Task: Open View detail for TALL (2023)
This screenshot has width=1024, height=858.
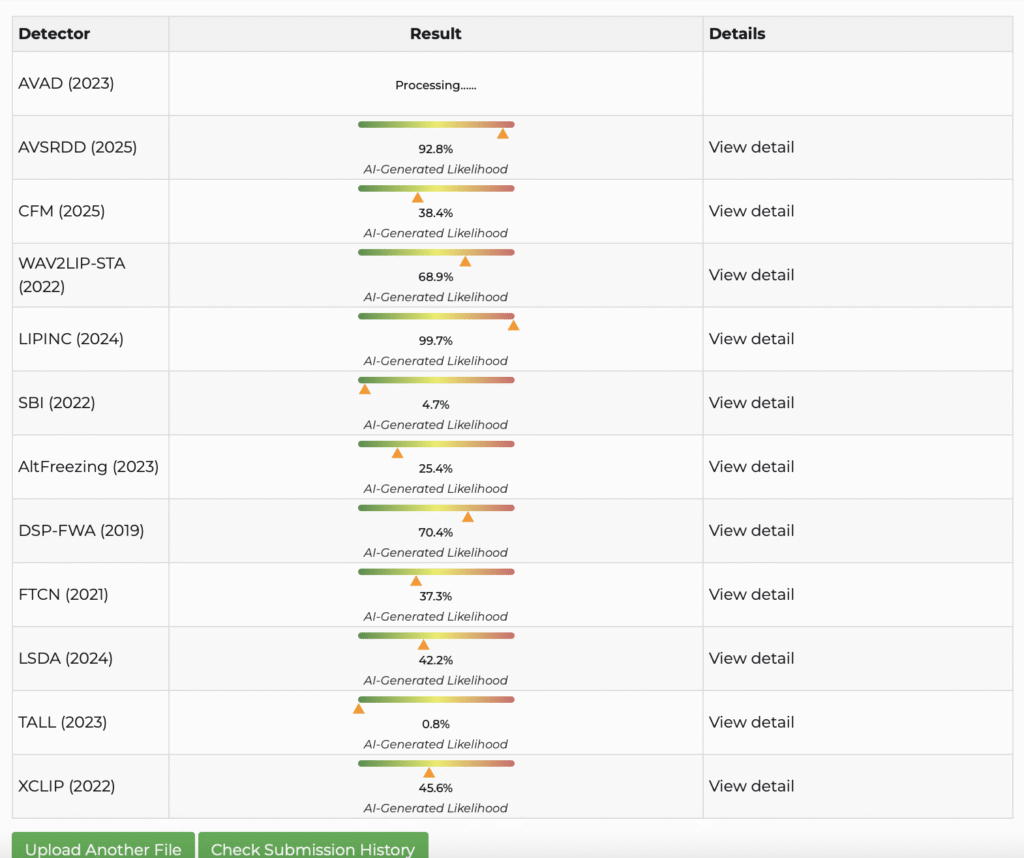Action: 751,722
